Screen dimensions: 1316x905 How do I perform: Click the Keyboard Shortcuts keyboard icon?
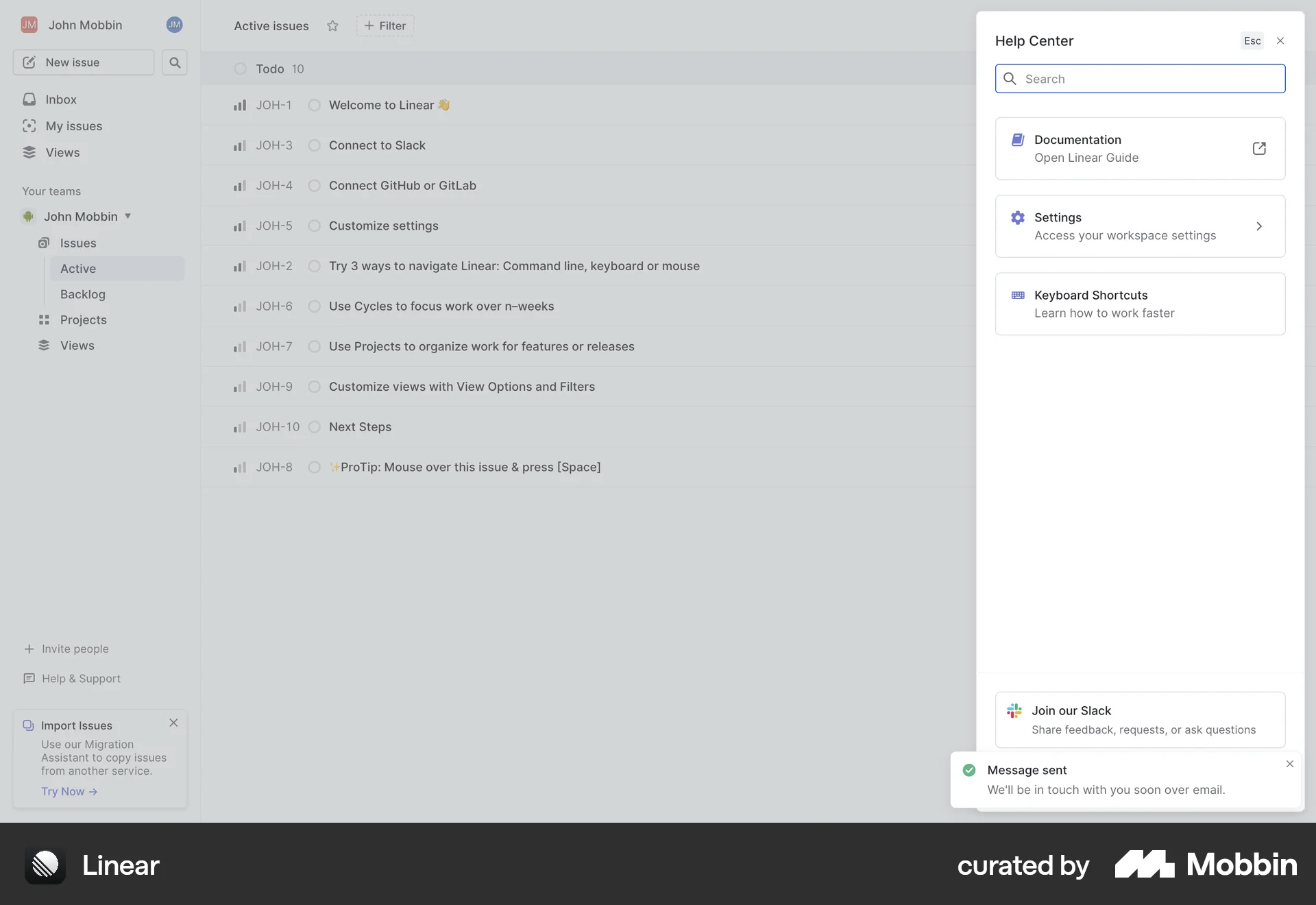pos(1018,295)
